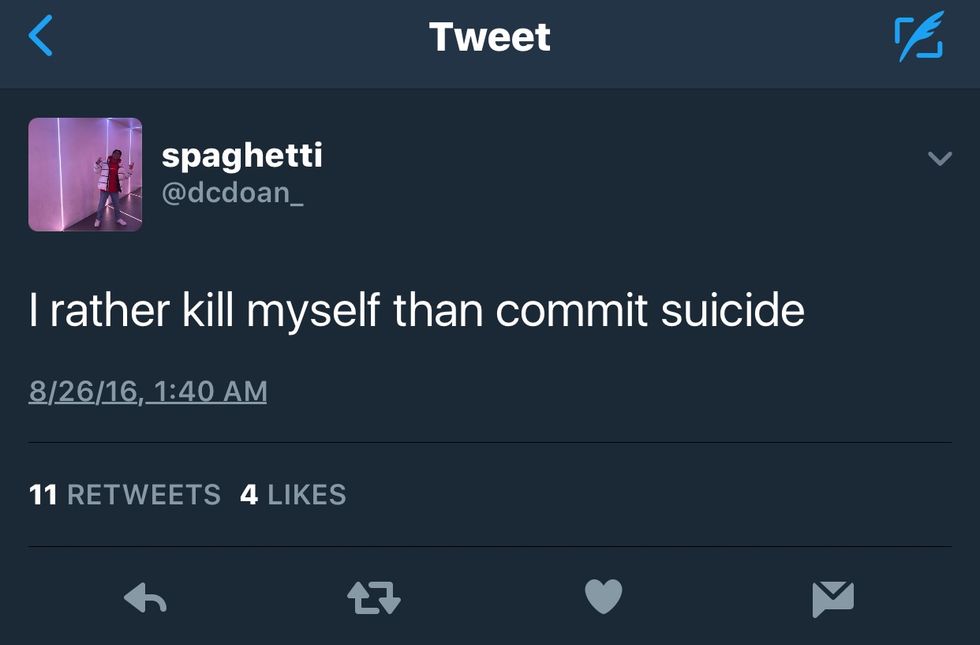Tap the Tweet header title
980x645 pixels.
(x=489, y=38)
